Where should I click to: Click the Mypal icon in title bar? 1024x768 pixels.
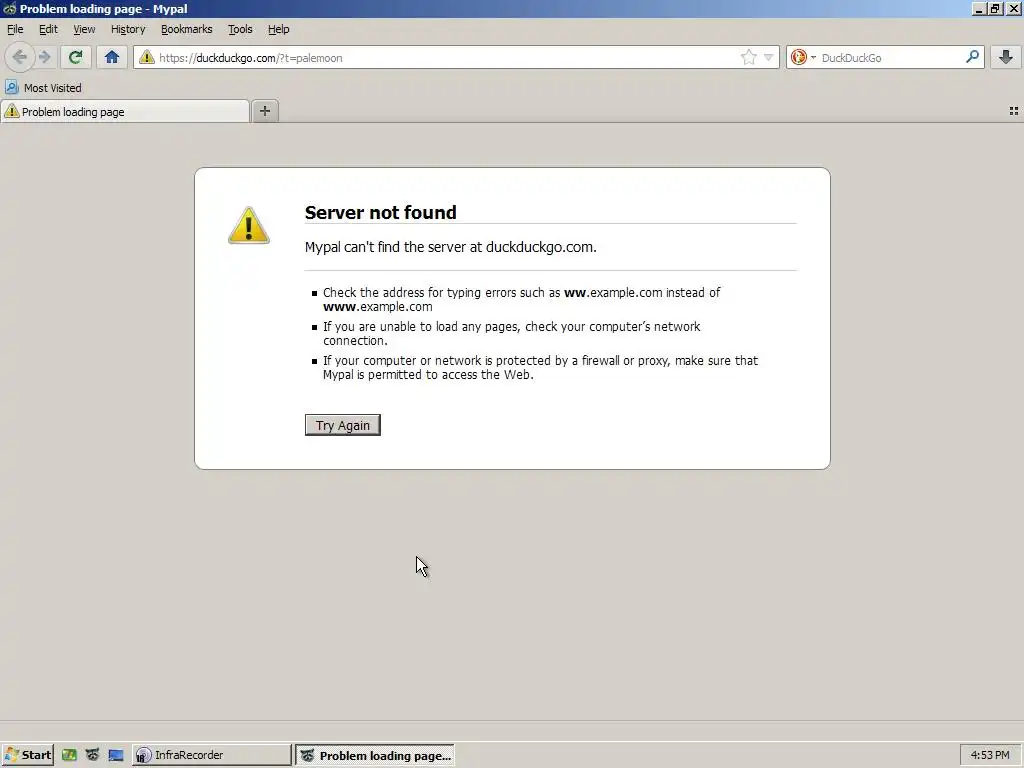point(9,8)
